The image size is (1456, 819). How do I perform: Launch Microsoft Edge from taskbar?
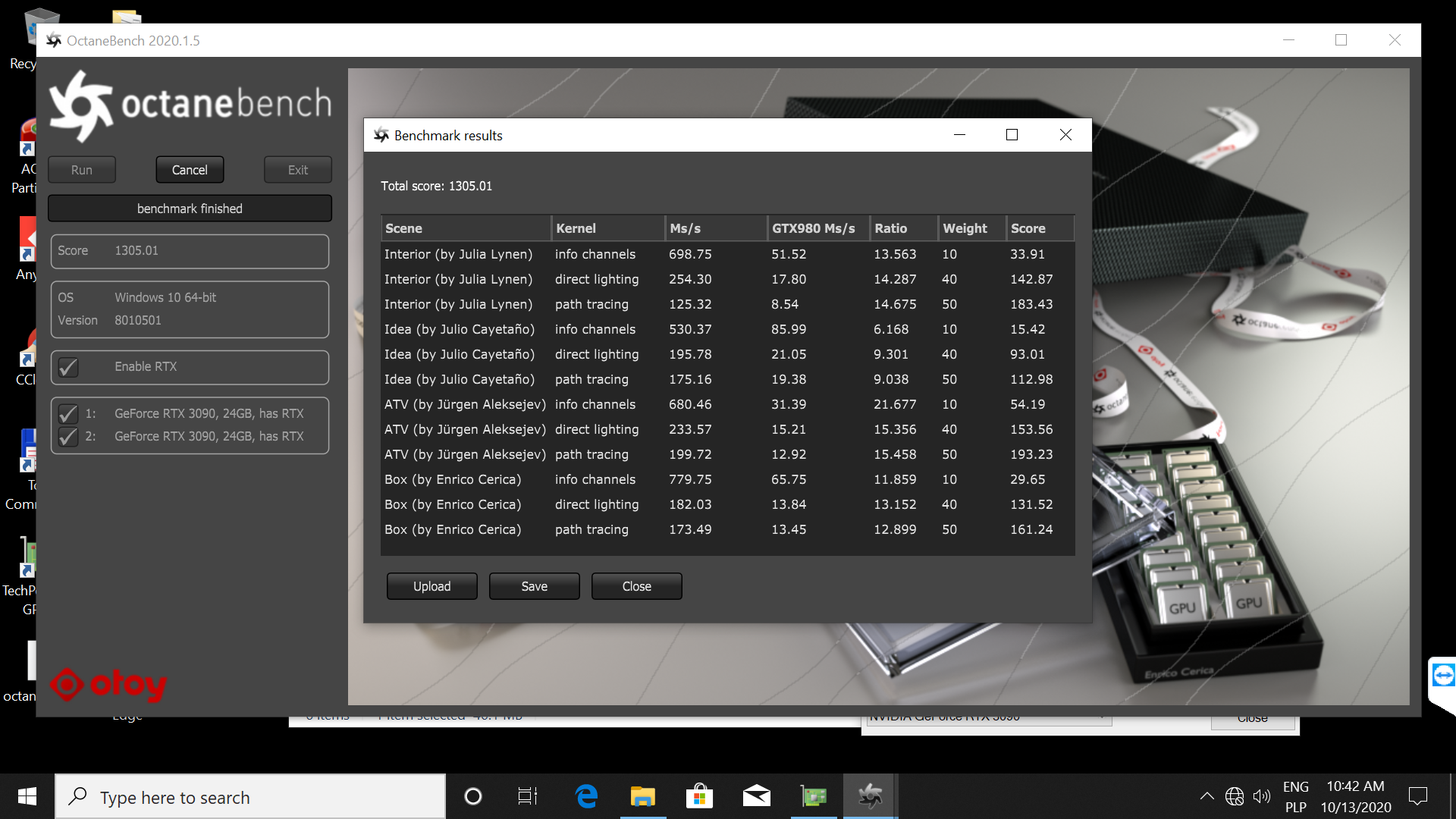[x=585, y=796]
